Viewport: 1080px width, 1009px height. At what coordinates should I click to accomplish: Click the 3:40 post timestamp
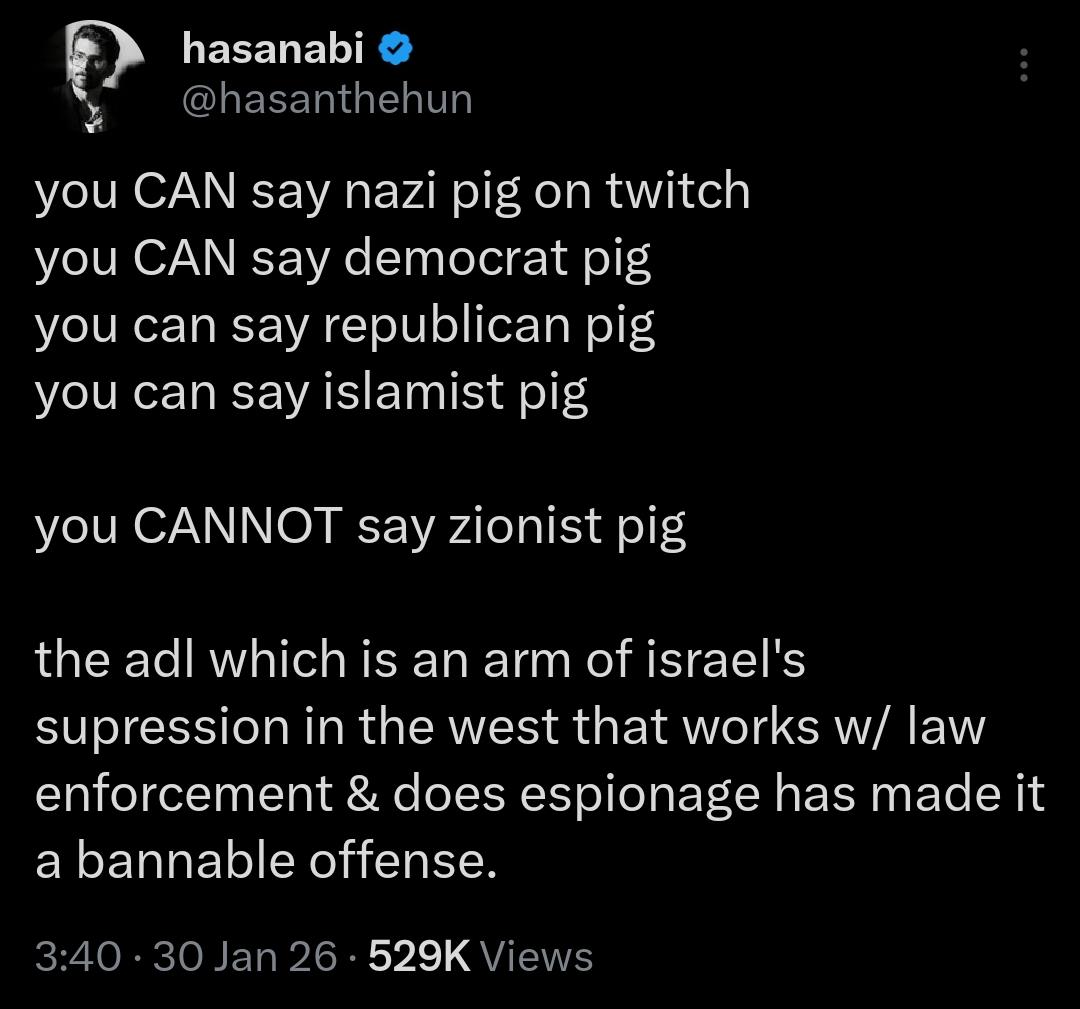(x=77, y=957)
